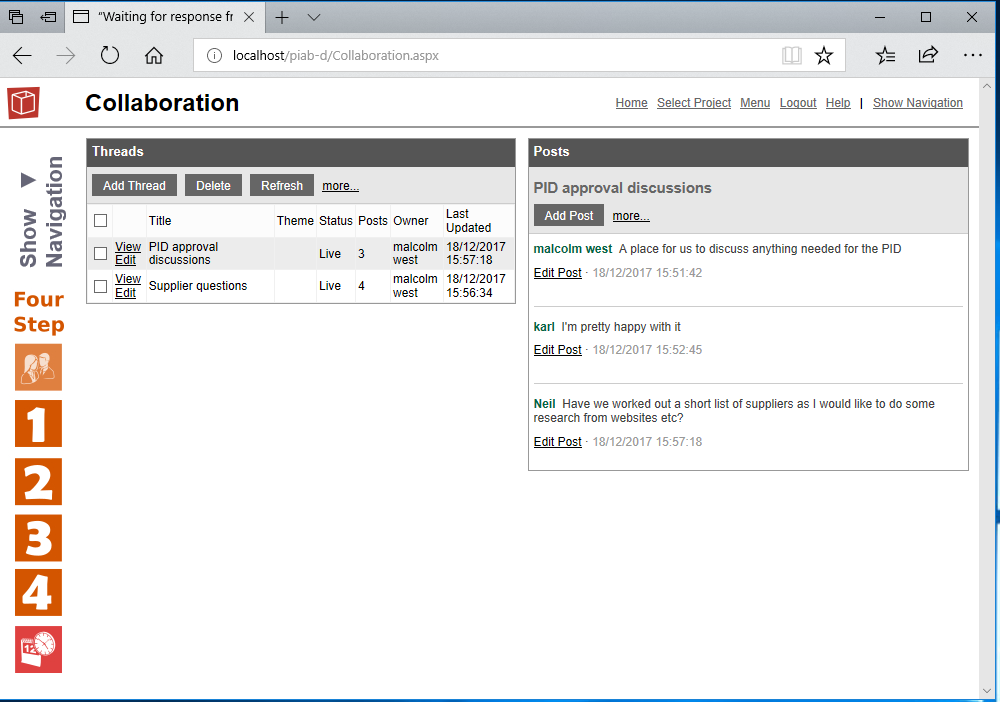1000x702 pixels.
Task: Click Edit Post under karl's post
Action: (557, 350)
